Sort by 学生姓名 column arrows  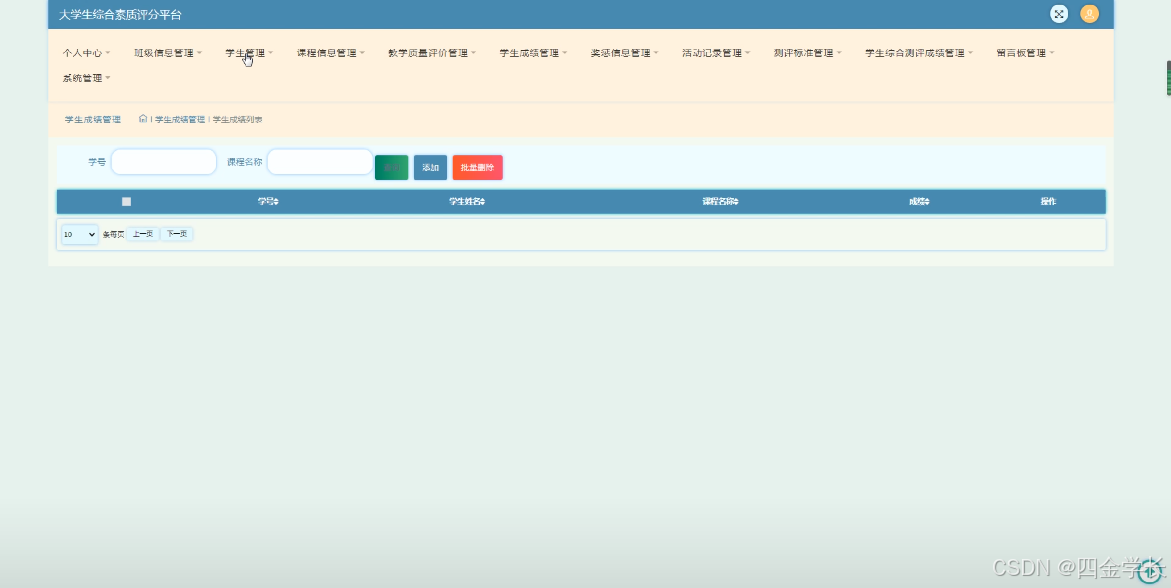point(482,202)
